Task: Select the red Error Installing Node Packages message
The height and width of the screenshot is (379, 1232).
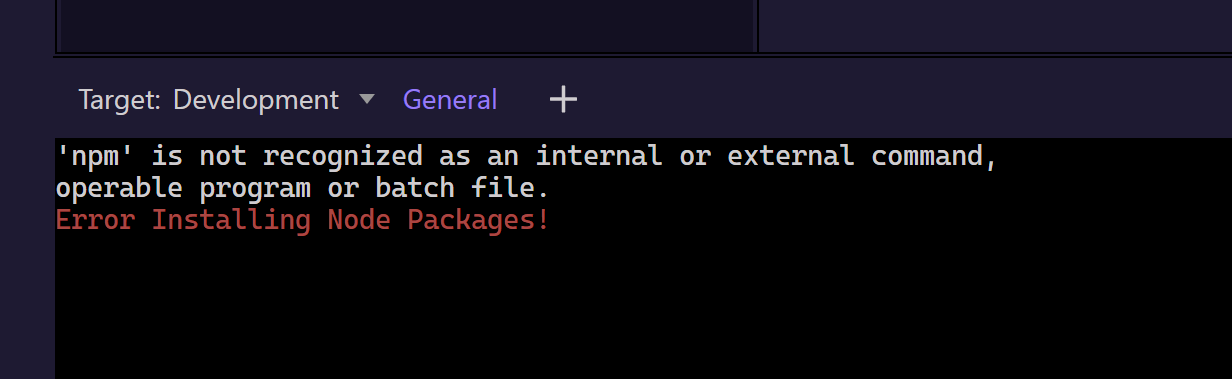Action: pyautogui.click(x=302, y=220)
